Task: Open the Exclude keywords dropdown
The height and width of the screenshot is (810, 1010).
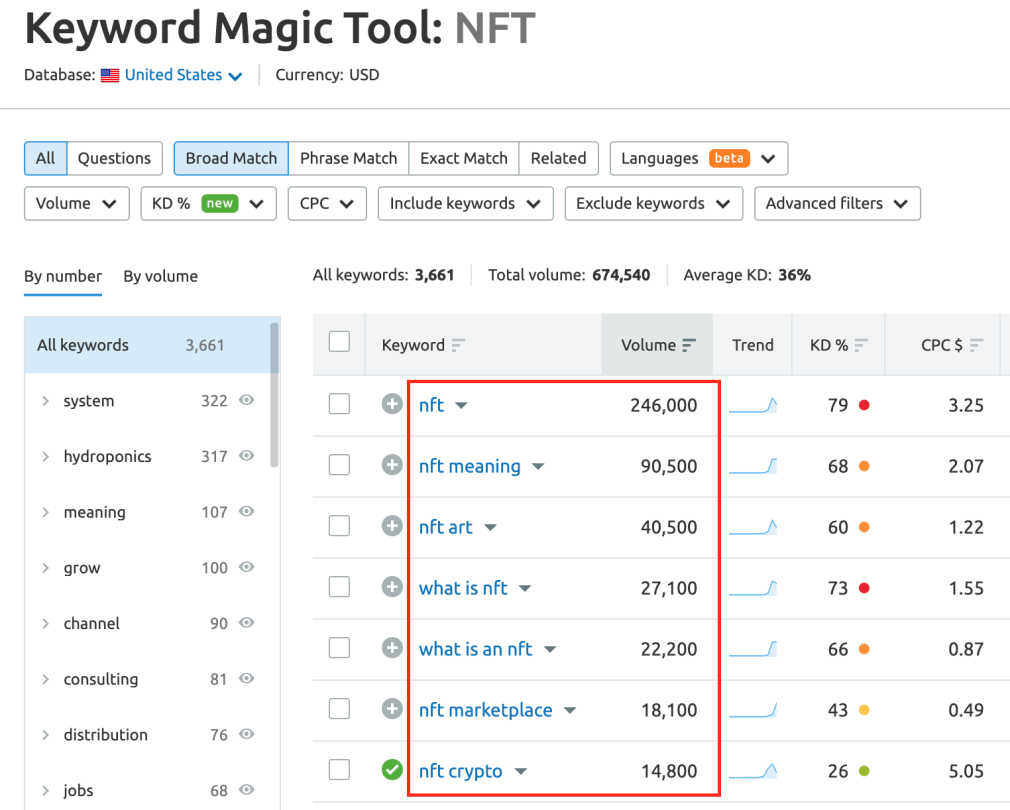Action: 654,203
